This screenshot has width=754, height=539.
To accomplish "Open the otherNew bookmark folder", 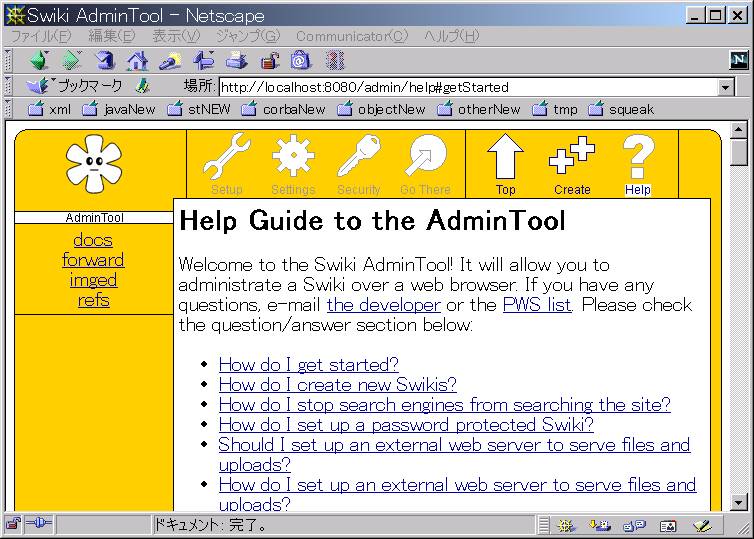I will coord(479,109).
